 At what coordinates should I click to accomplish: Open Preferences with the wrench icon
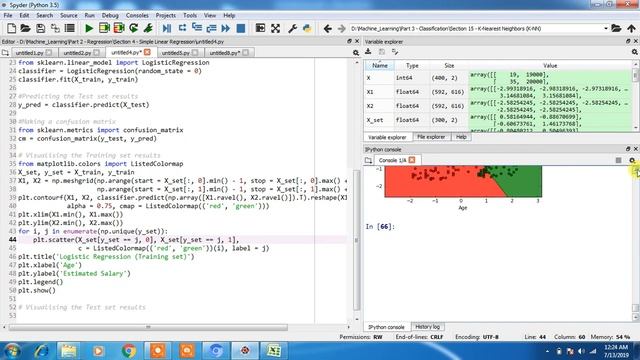tap(292, 28)
